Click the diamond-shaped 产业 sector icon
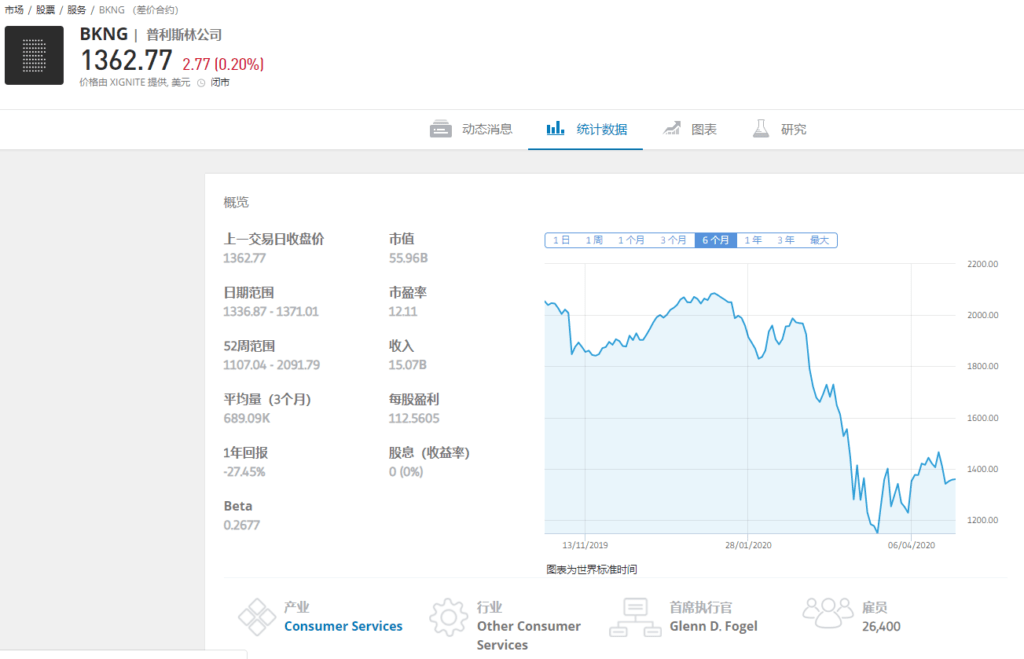Viewport: 1024px width, 659px height. (257, 617)
